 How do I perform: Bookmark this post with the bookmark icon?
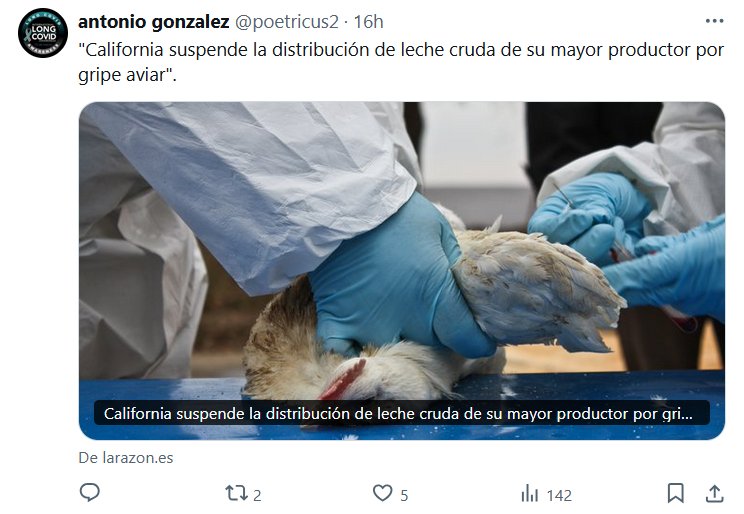pos(676,493)
